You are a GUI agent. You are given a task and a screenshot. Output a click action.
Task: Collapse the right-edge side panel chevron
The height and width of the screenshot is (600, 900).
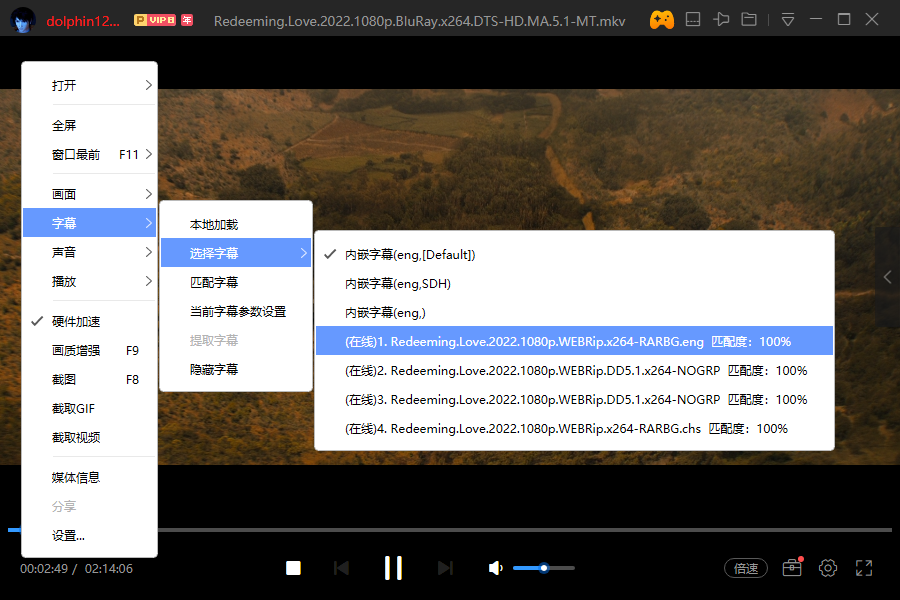(x=886, y=278)
